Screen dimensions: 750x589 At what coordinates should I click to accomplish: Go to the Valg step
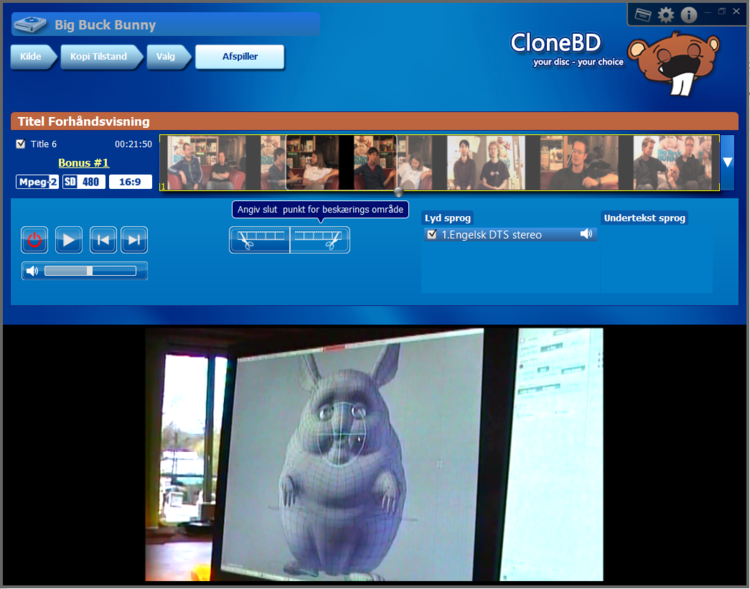pyautogui.click(x=168, y=56)
